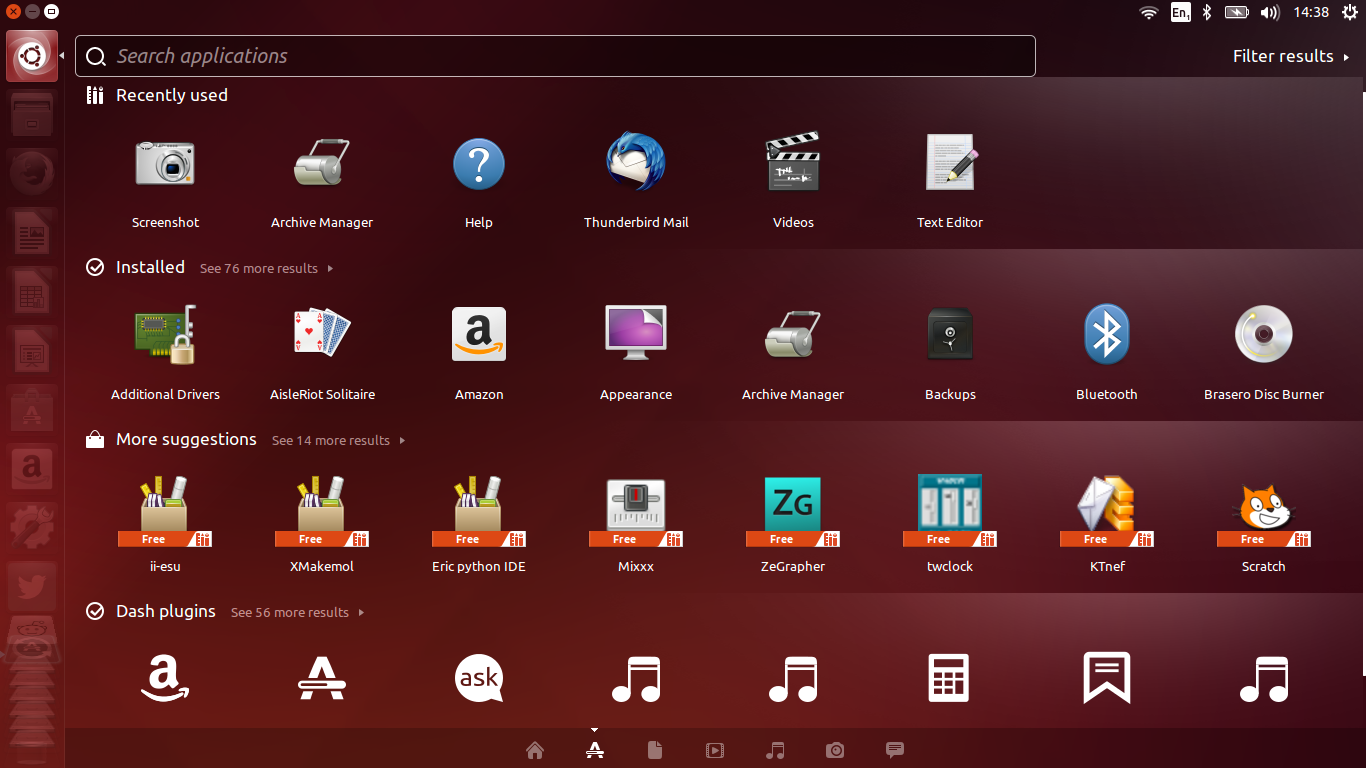Expand 'See 76 more results' for Installed
Viewport: 1366px width, 768px height.
(x=266, y=268)
